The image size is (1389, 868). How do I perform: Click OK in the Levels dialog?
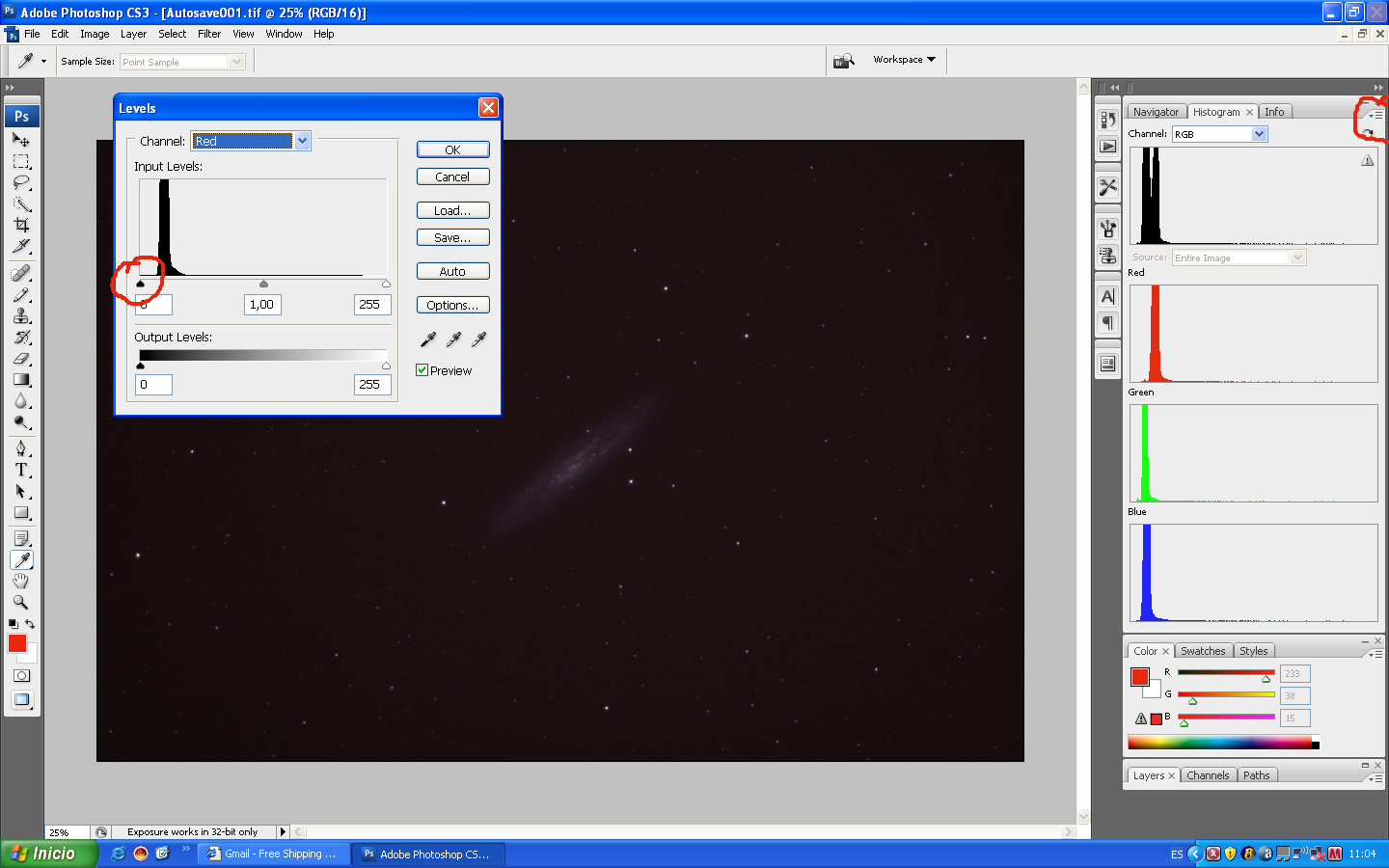click(452, 149)
